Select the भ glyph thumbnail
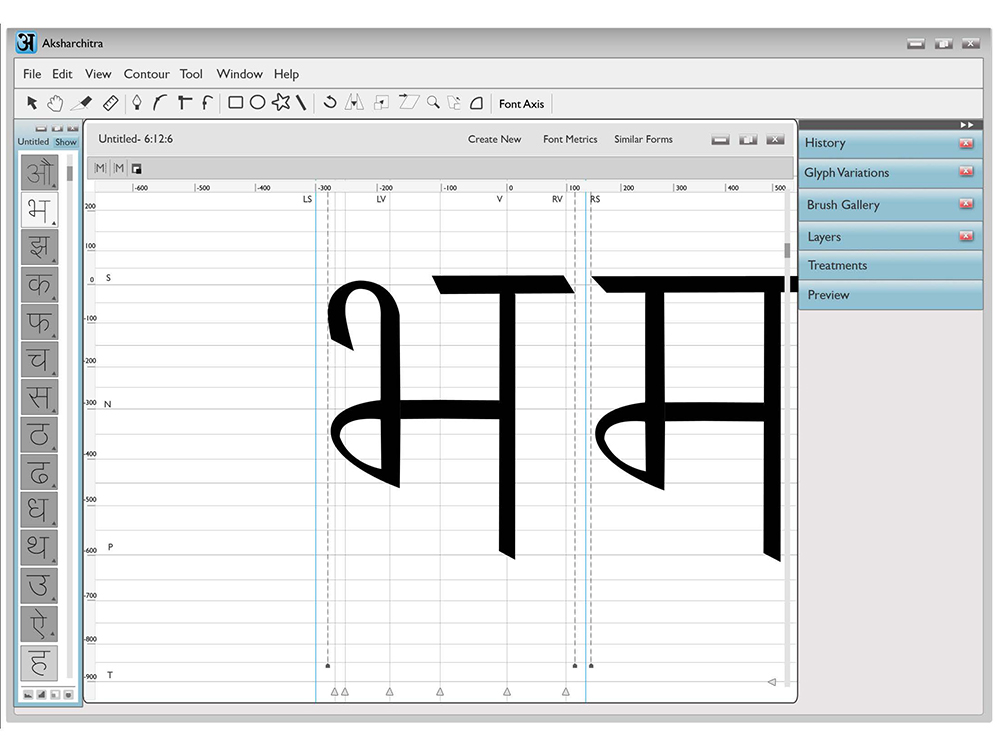This screenshot has width=1000, height=750. coord(40,210)
